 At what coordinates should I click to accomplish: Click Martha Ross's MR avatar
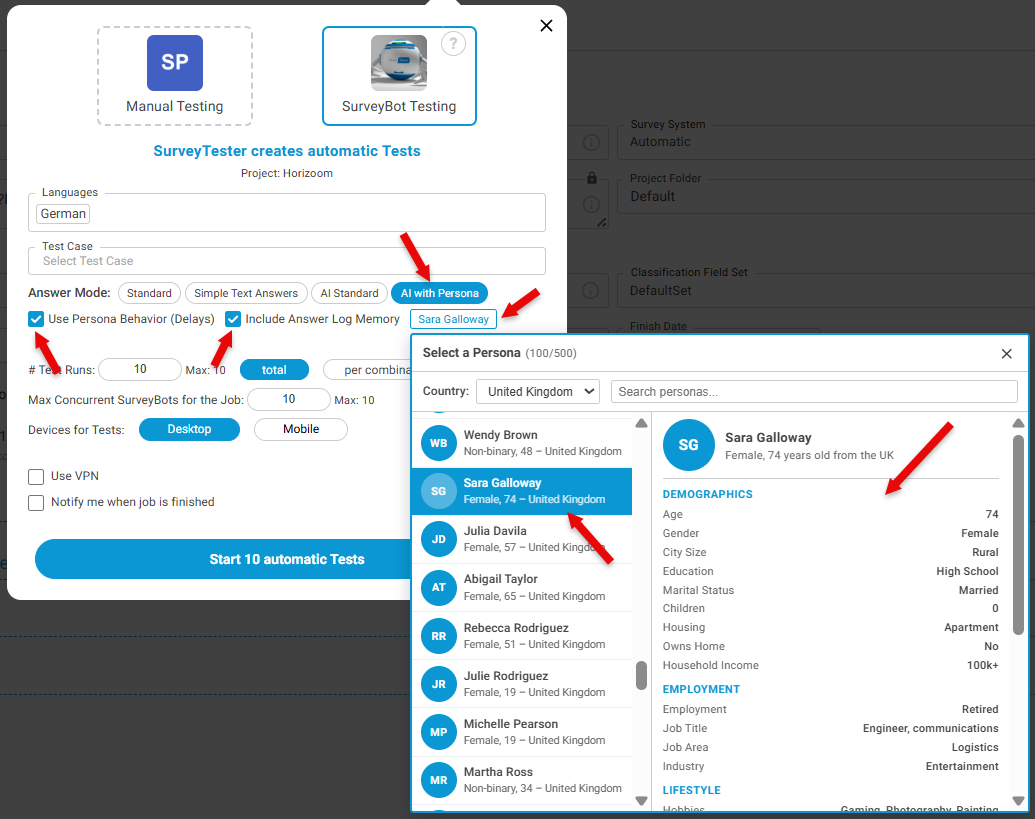(x=438, y=780)
